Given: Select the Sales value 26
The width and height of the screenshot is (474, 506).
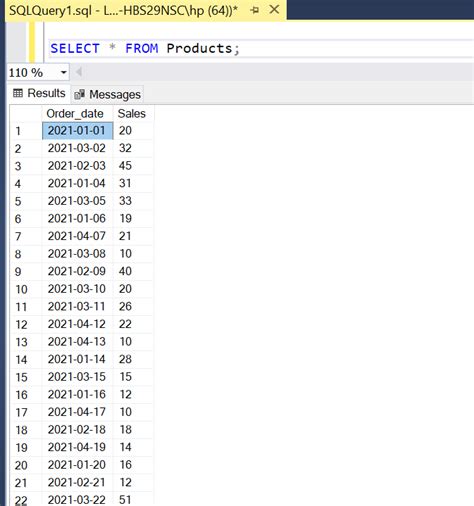Looking at the screenshot, I should click(x=133, y=306).
